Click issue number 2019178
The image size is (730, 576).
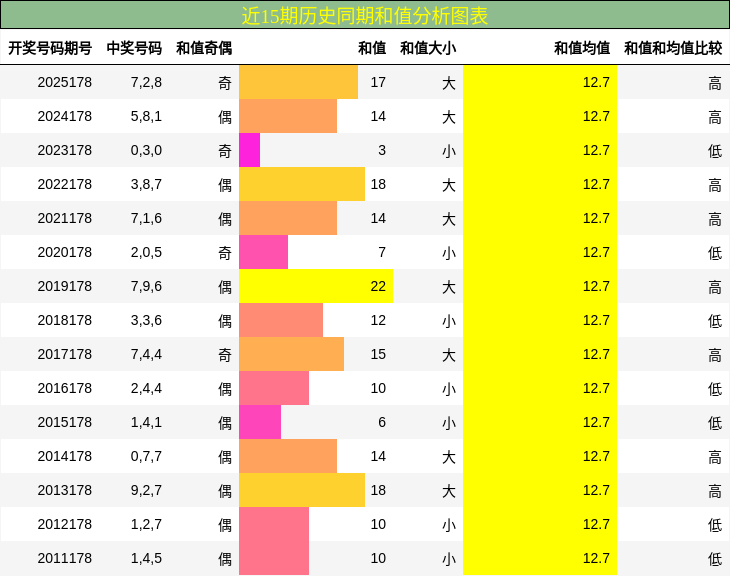pos(65,286)
